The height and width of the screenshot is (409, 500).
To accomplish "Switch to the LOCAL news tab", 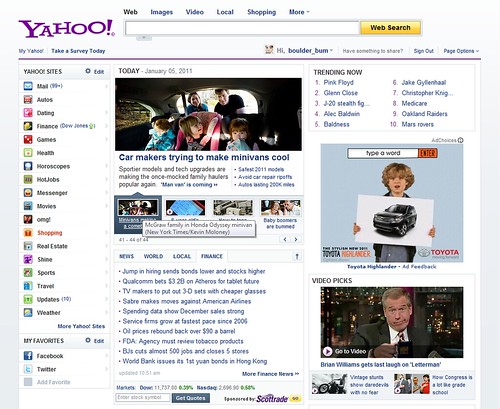I will coord(182,256).
